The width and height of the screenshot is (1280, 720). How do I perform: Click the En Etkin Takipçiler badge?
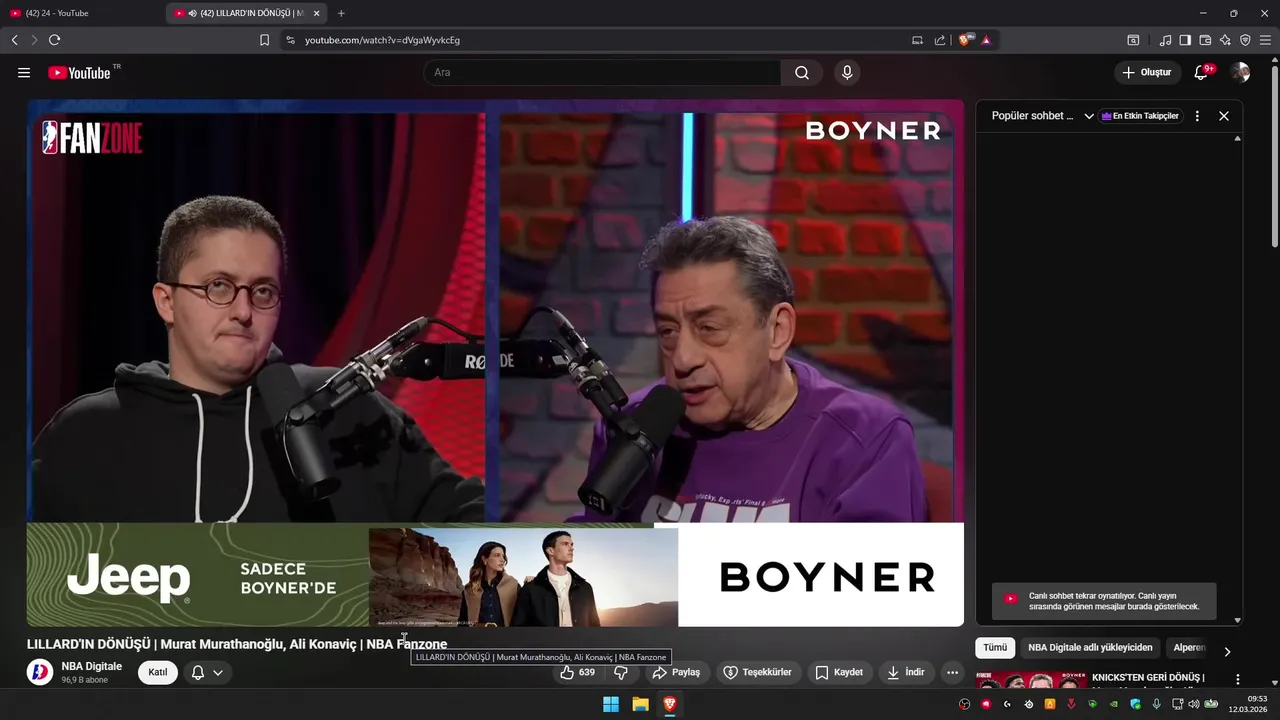(x=1140, y=116)
